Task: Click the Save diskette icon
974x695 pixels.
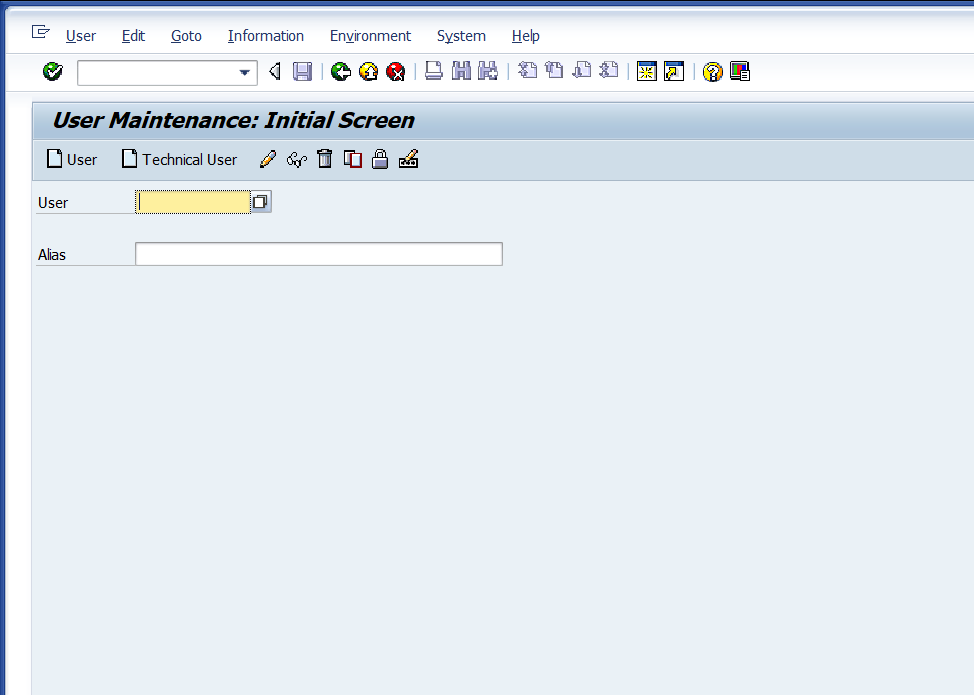Action: pos(303,72)
